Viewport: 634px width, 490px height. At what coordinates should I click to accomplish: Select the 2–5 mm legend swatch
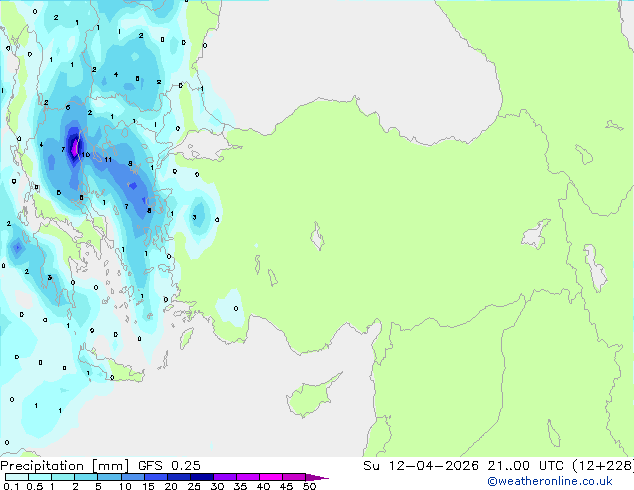pos(86,477)
